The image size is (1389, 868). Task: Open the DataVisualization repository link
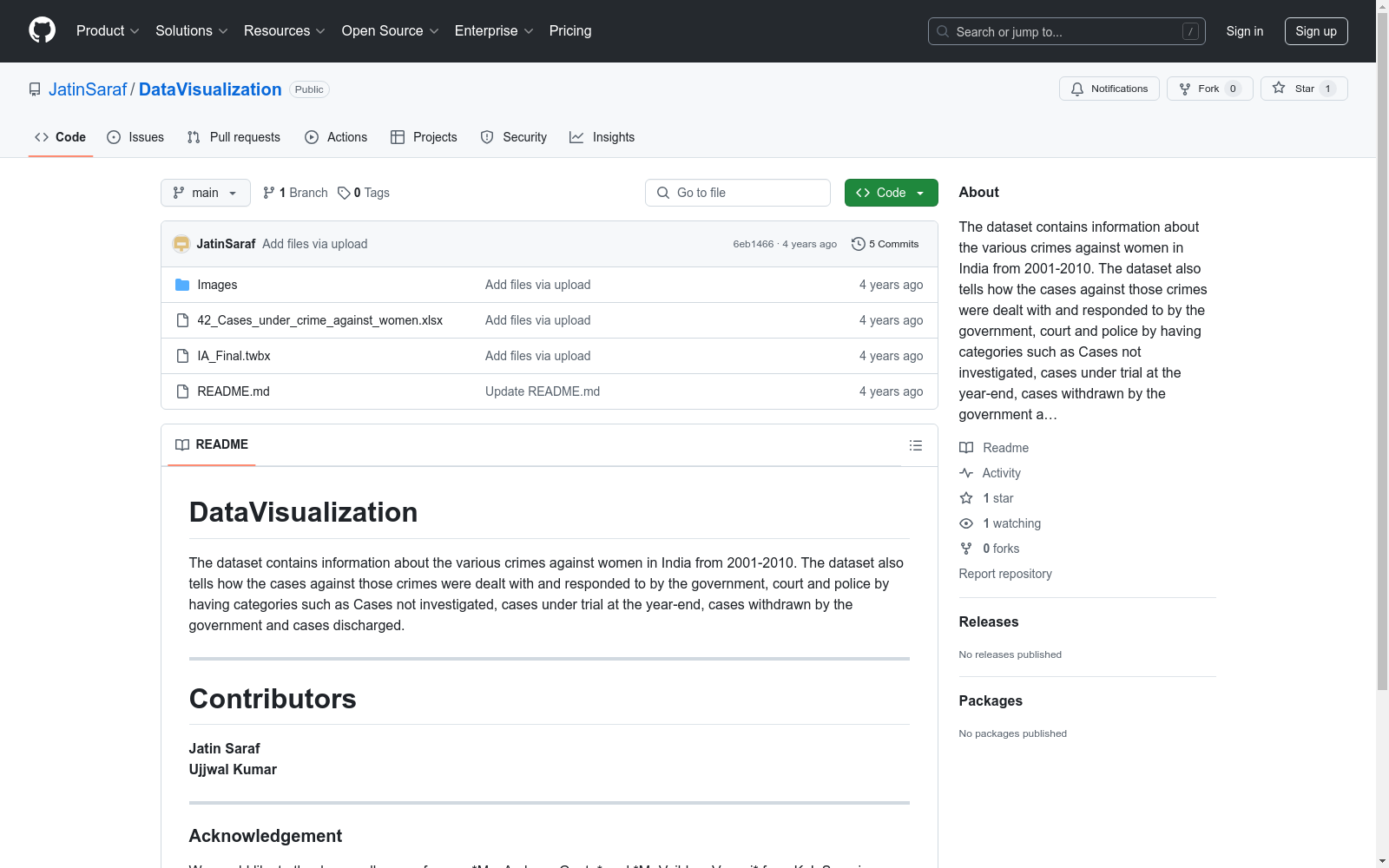coord(210,89)
